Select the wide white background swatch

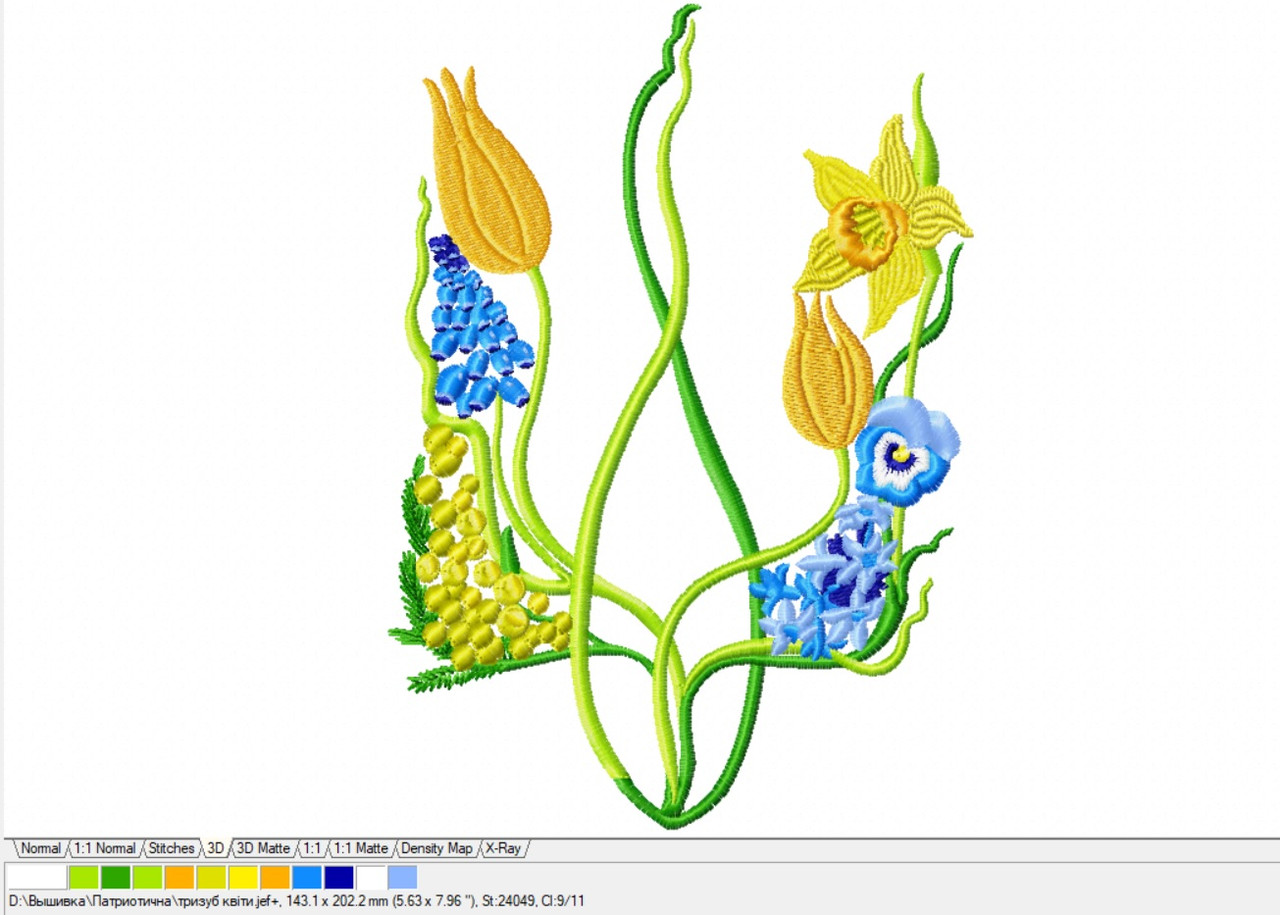pyautogui.click(x=36, y=877)
